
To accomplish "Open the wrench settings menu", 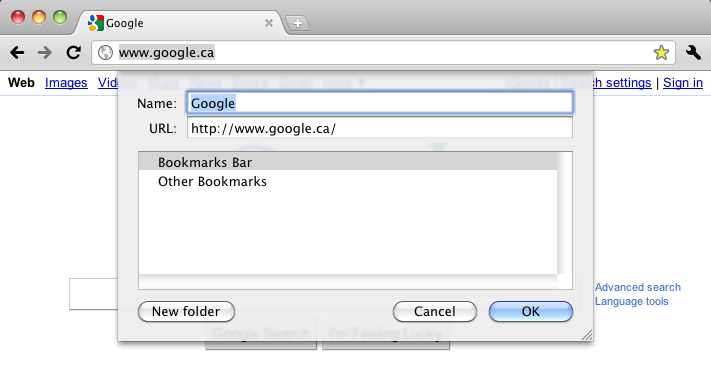I will coord(693,53).
